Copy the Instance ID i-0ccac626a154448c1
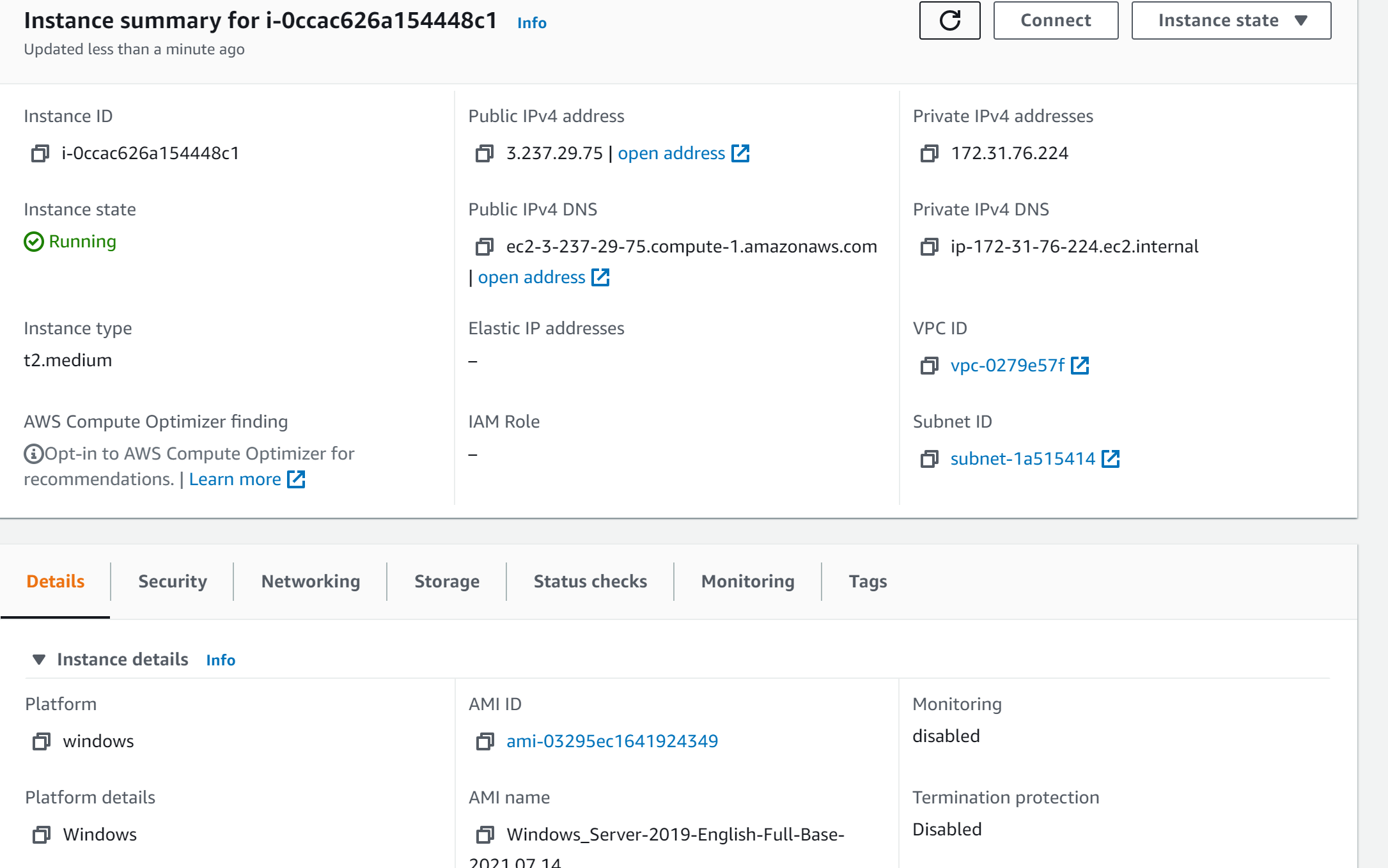This screenshot has height=868, width=1388. [40, 153]
